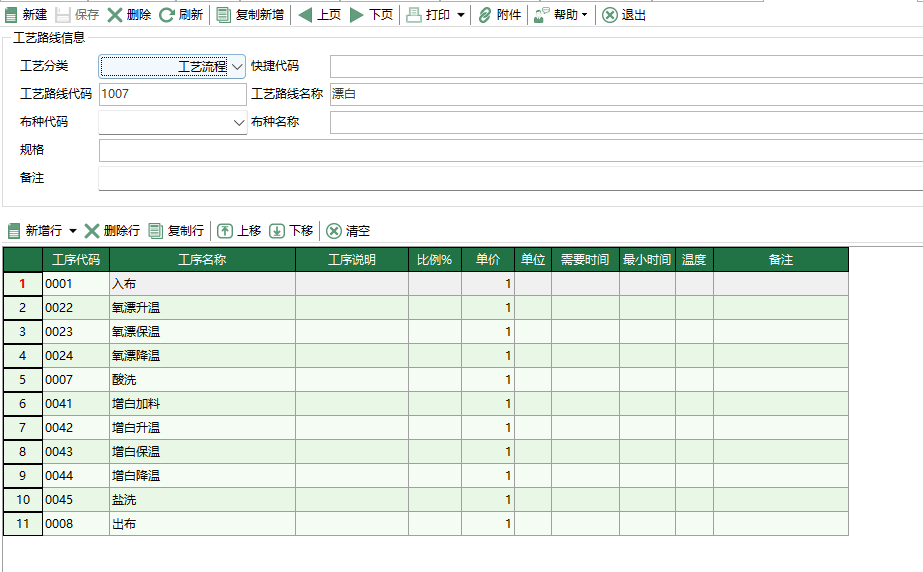Screen dimensions: 923x572
Task: Refresh using the 刷新 button
Action: [x=181, y=15]
